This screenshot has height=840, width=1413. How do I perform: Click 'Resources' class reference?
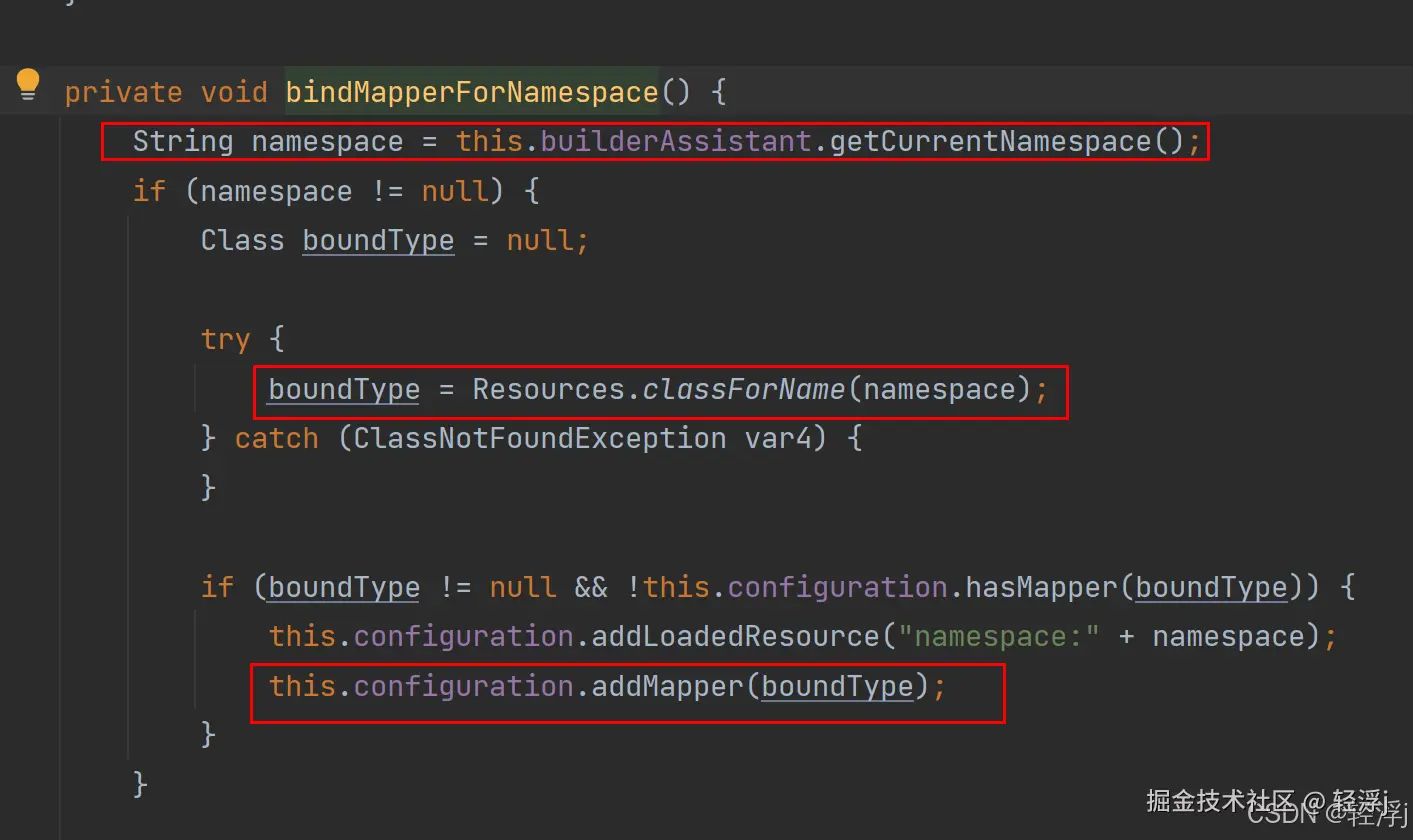pos(548,389)
